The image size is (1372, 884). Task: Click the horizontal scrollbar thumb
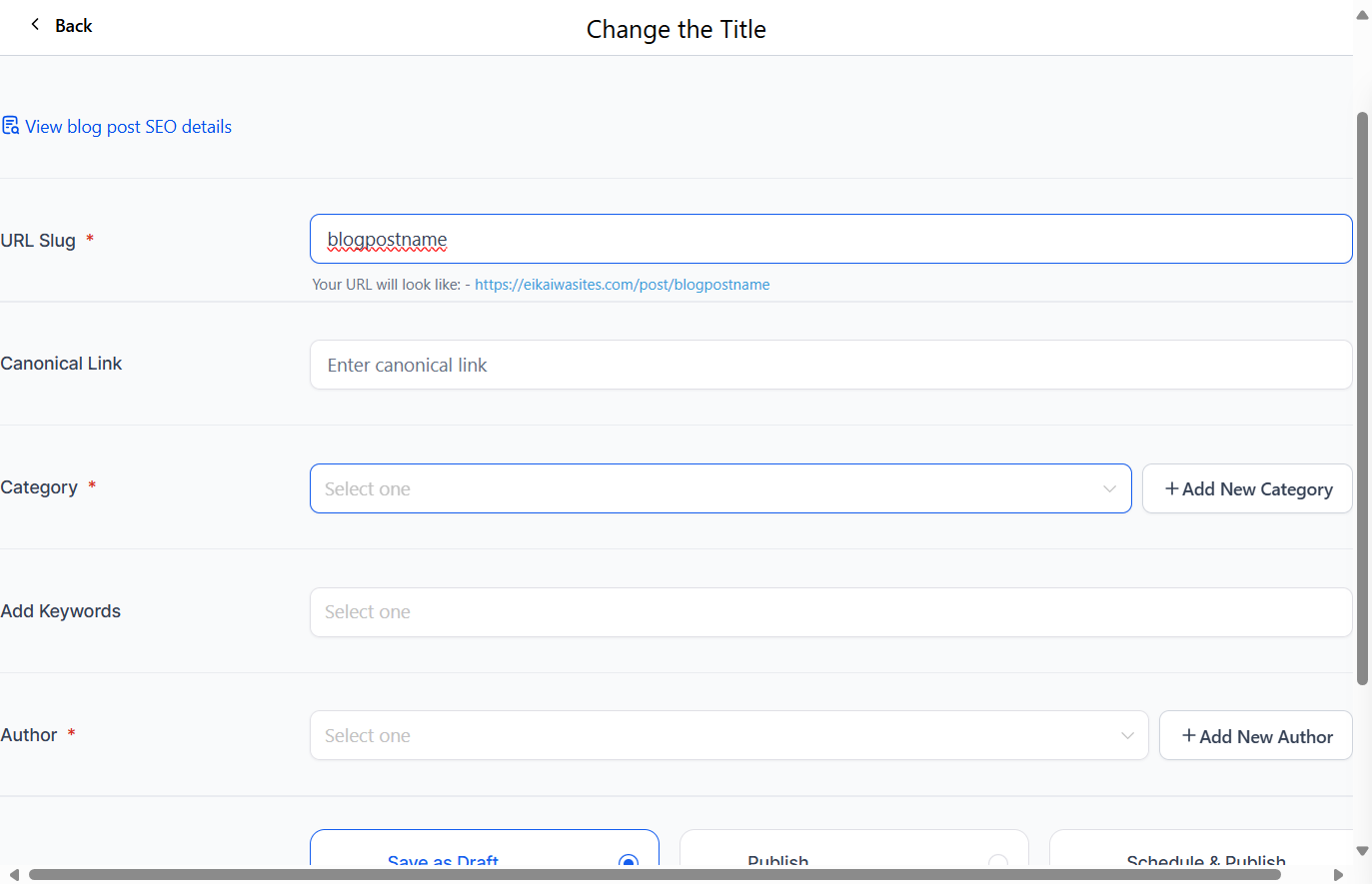[655, 875]
